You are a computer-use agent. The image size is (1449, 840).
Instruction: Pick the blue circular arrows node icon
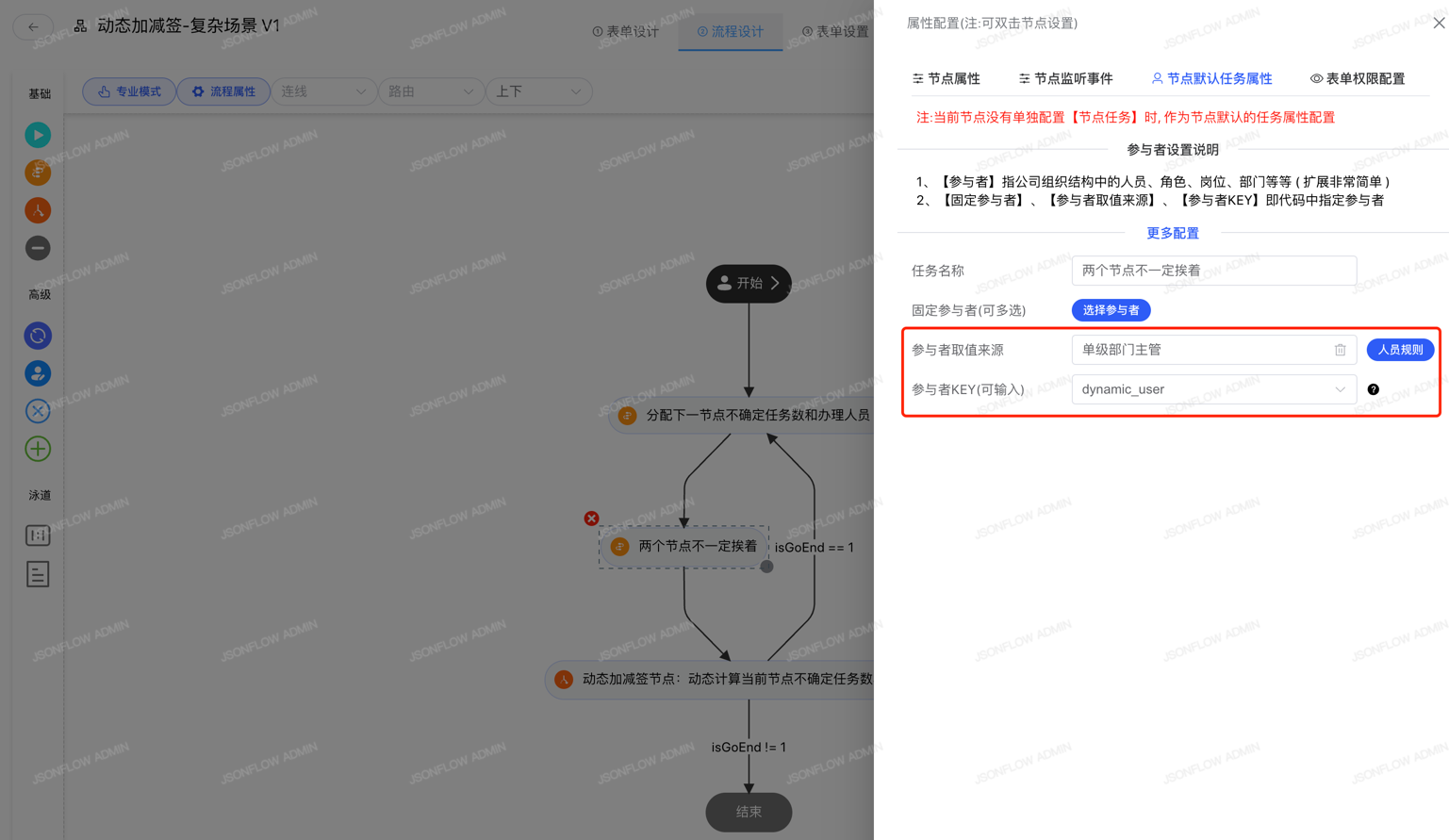click(x=38, y=336)
